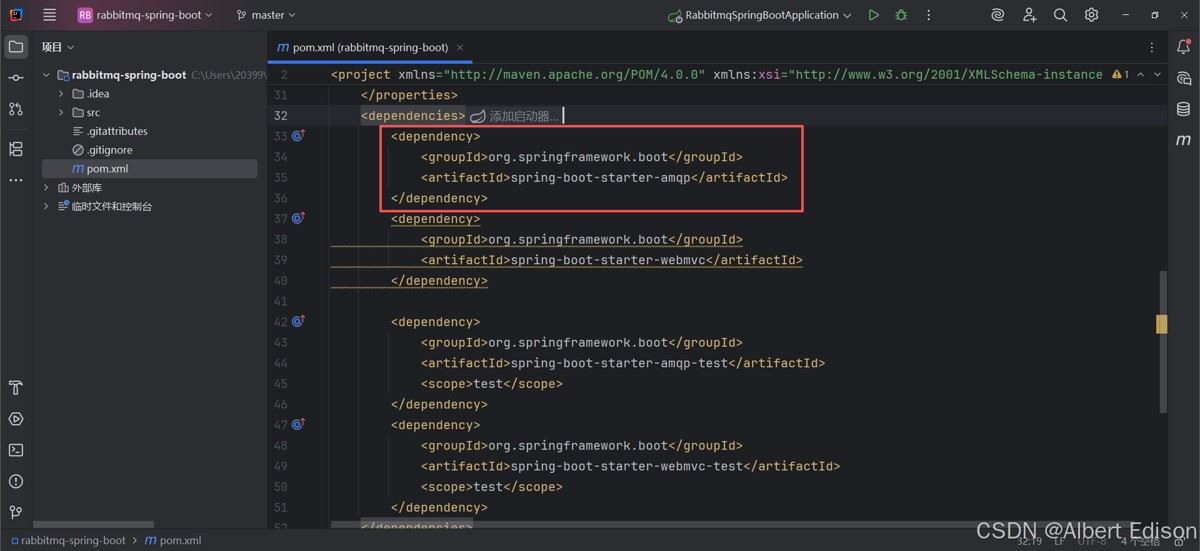Open the Problems tool window icon
Image resolution: width=1200 pixels, height=551 pixels.
click(x=15, y=481)
